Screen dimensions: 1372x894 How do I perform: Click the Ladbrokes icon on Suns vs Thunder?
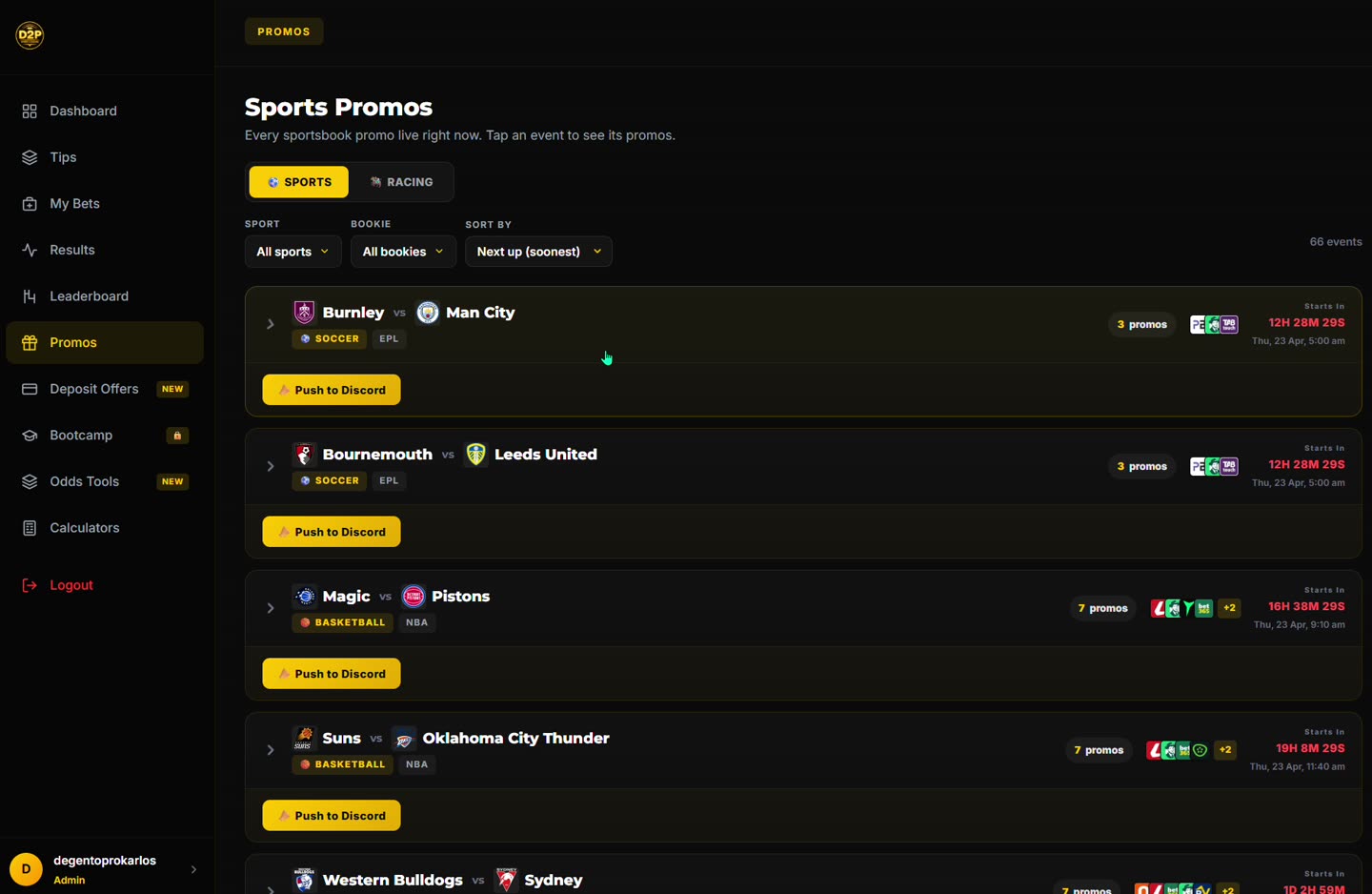click(x=1154, y=750)
